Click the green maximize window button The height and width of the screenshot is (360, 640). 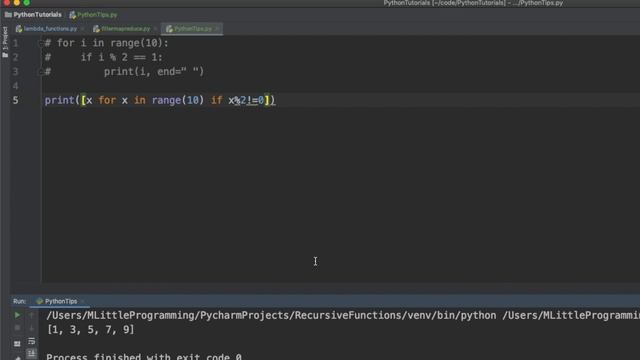coord(27,2)
